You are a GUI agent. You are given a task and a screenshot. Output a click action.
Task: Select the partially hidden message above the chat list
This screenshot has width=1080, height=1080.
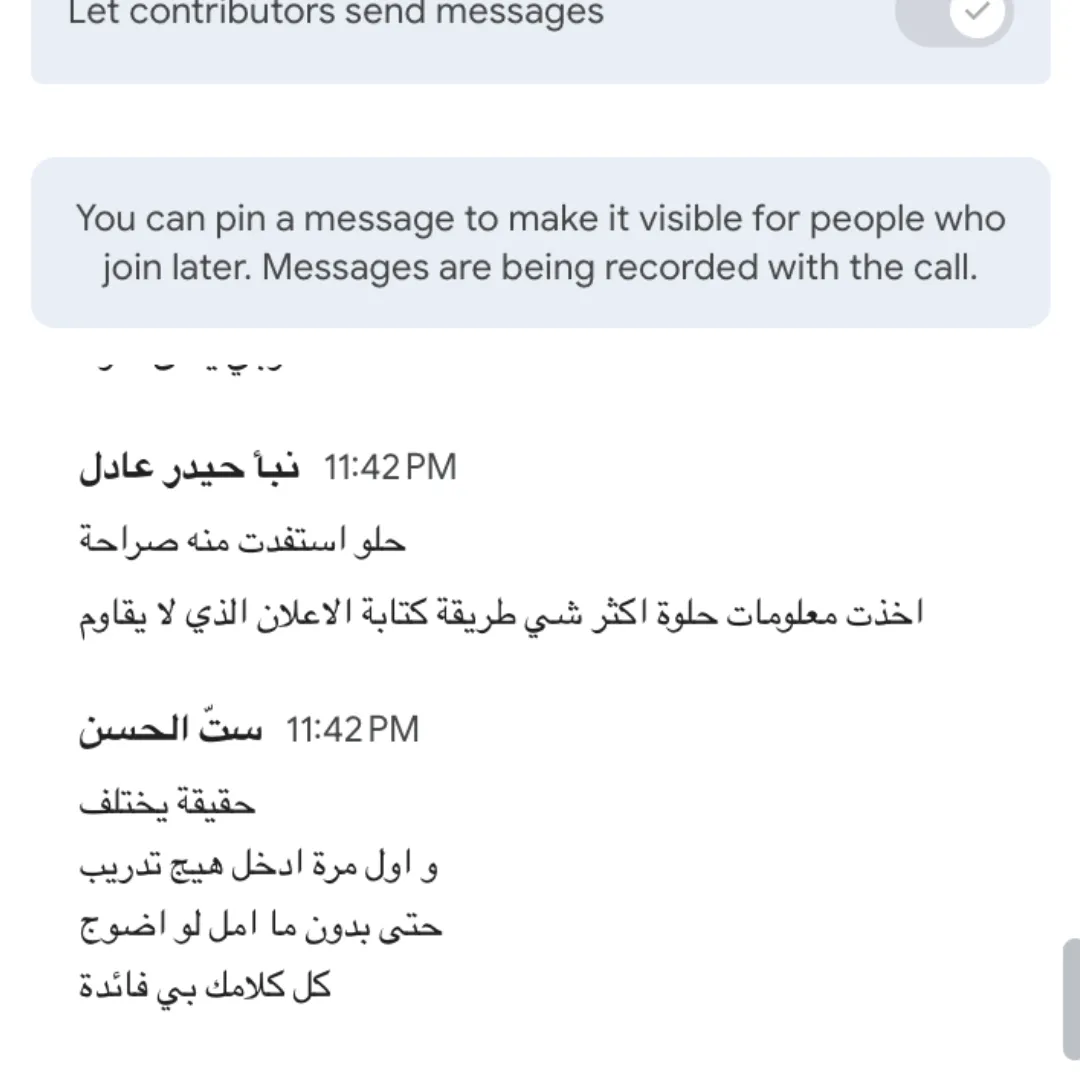point(180,366)
